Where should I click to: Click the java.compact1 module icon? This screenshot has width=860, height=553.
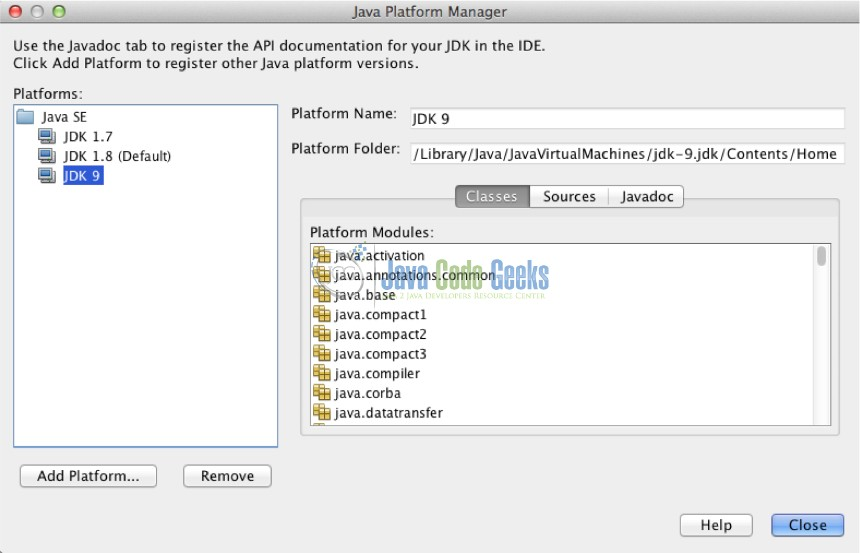point(322,314)
